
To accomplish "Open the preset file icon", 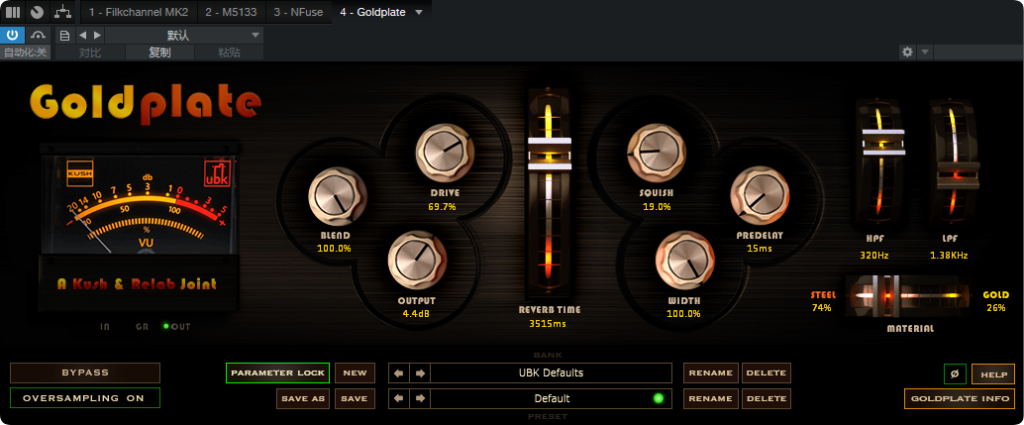I will tap(65, 35).
